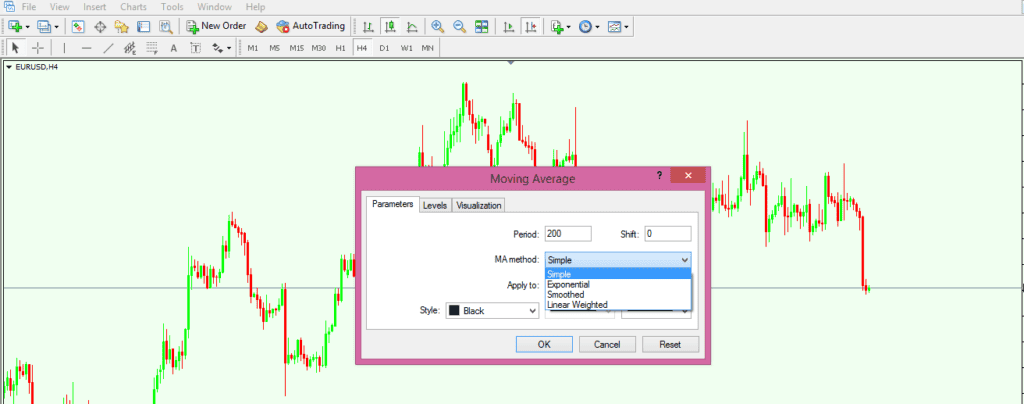
Task: Switch to the Visualization tab
Action: pyautogui.click(x=479, y=205)
